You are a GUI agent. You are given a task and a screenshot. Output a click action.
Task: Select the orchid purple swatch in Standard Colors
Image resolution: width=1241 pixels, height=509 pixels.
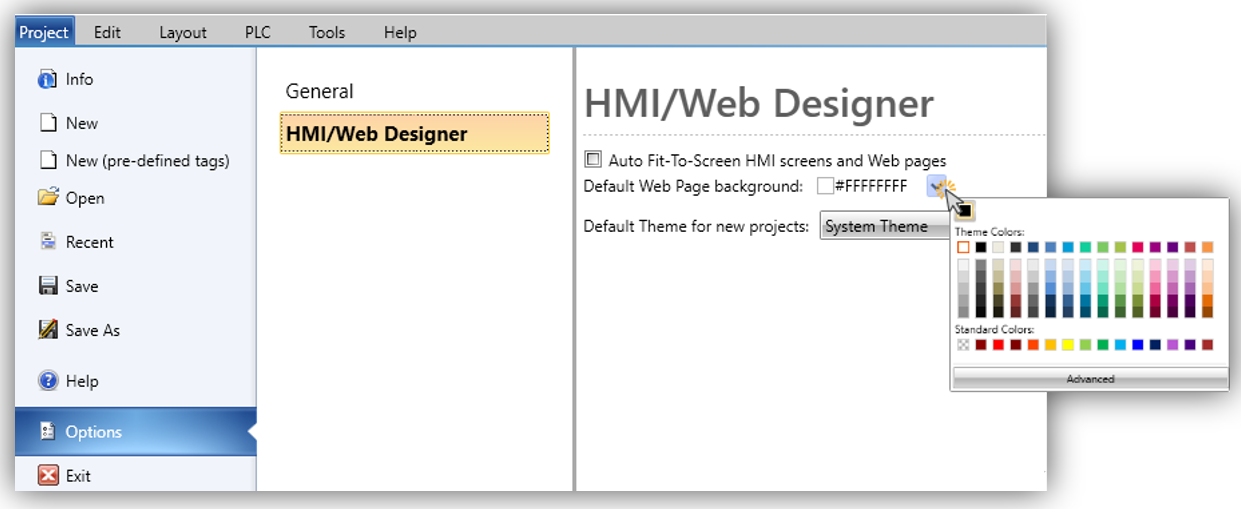click(1172, 345)
